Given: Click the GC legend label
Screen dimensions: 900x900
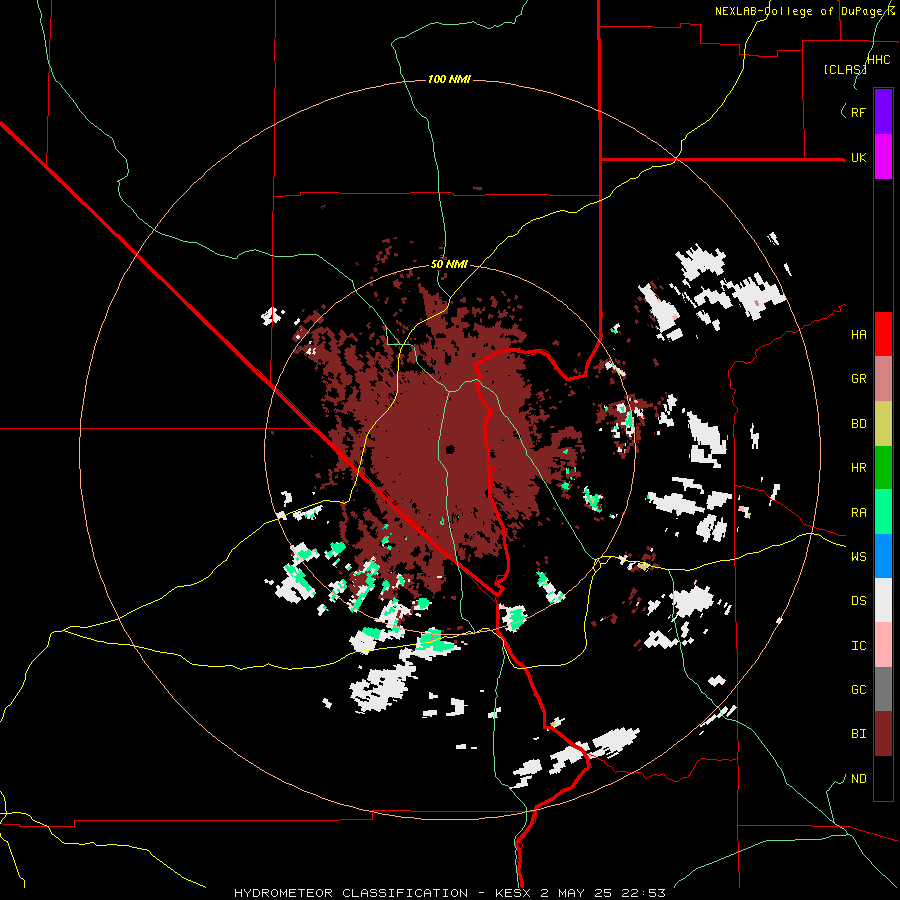Looking at the screenshot, I should pos(859,690).
